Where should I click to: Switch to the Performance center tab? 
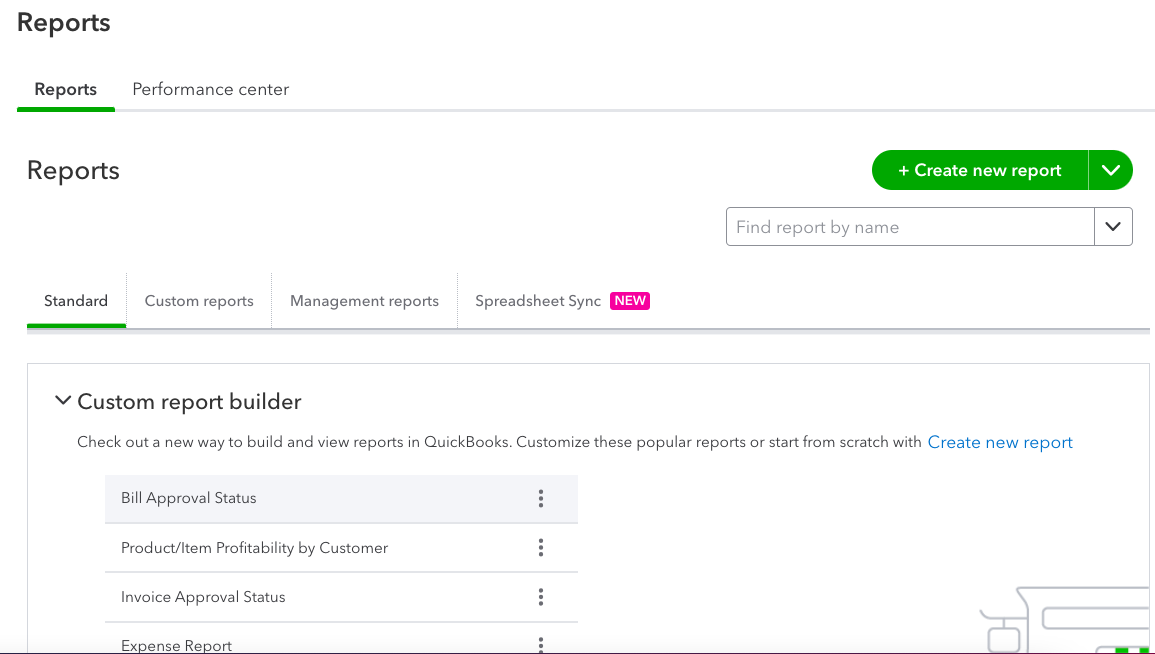211,89
